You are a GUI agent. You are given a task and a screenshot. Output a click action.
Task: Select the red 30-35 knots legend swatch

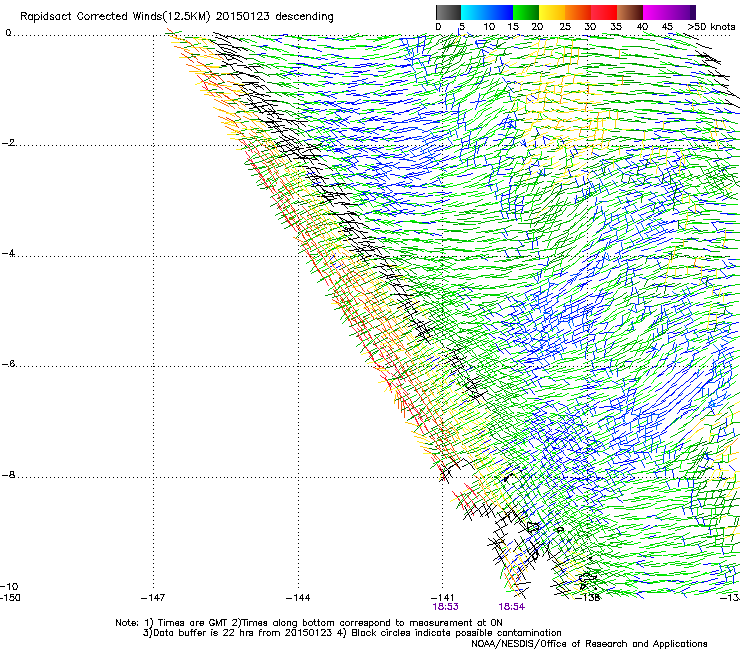pyautogui.click(x=604, y=12)
